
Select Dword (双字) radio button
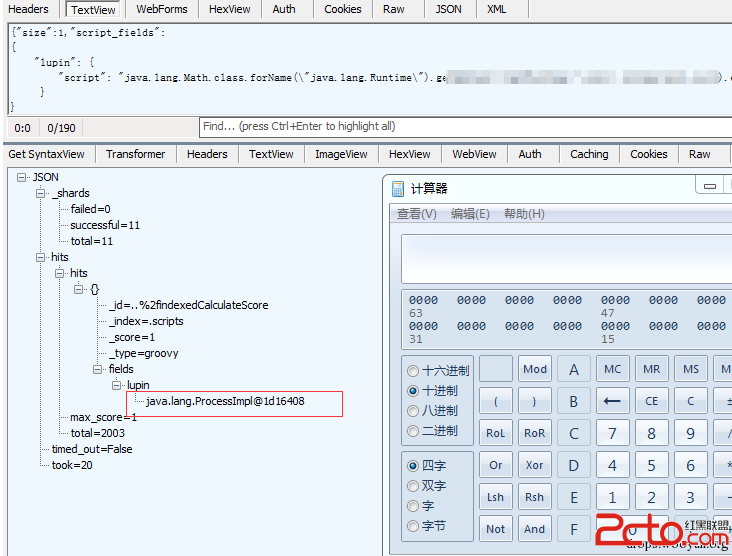pos(413,486)
